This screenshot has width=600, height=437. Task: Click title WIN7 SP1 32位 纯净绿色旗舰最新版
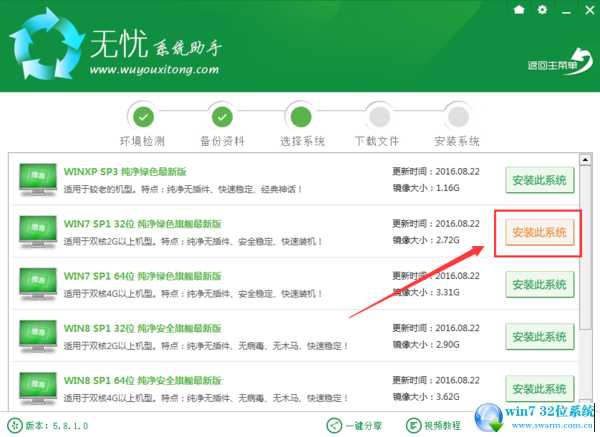[x=142, y=224]
